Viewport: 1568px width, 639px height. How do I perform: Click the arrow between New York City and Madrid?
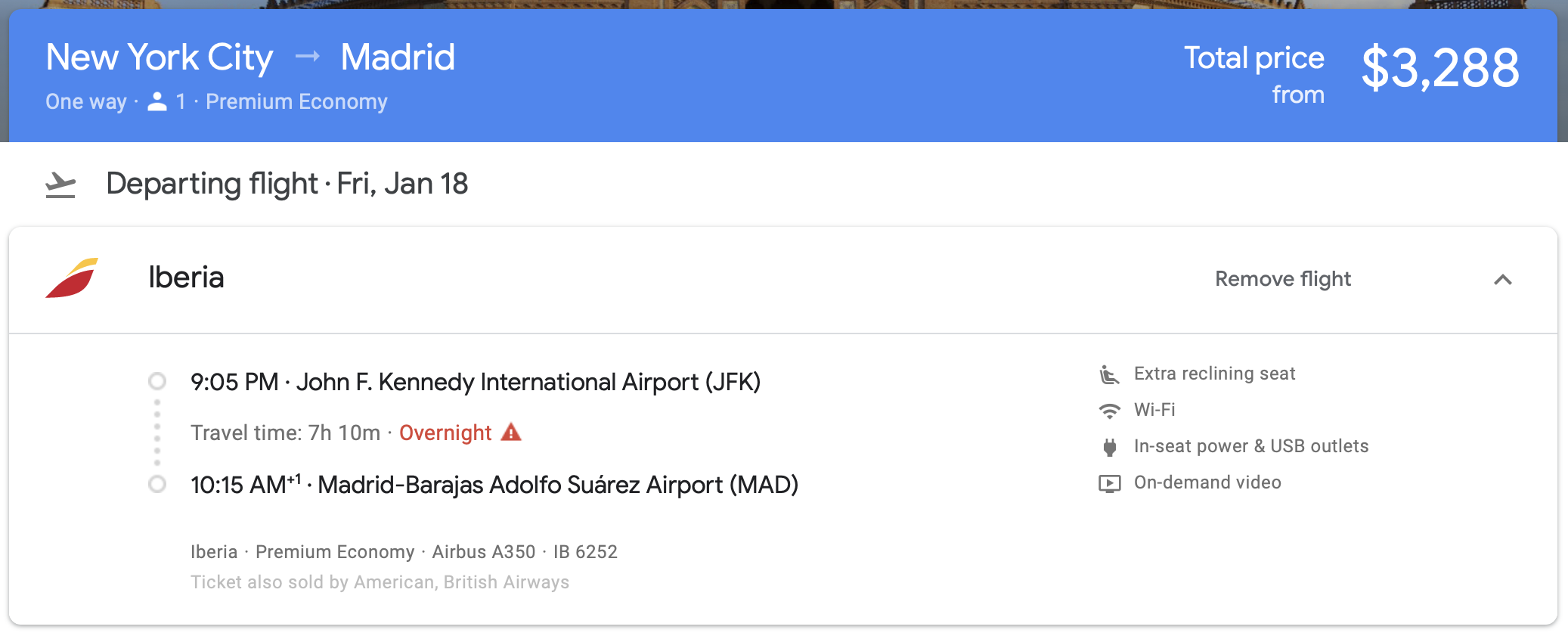tap(307, 57)
